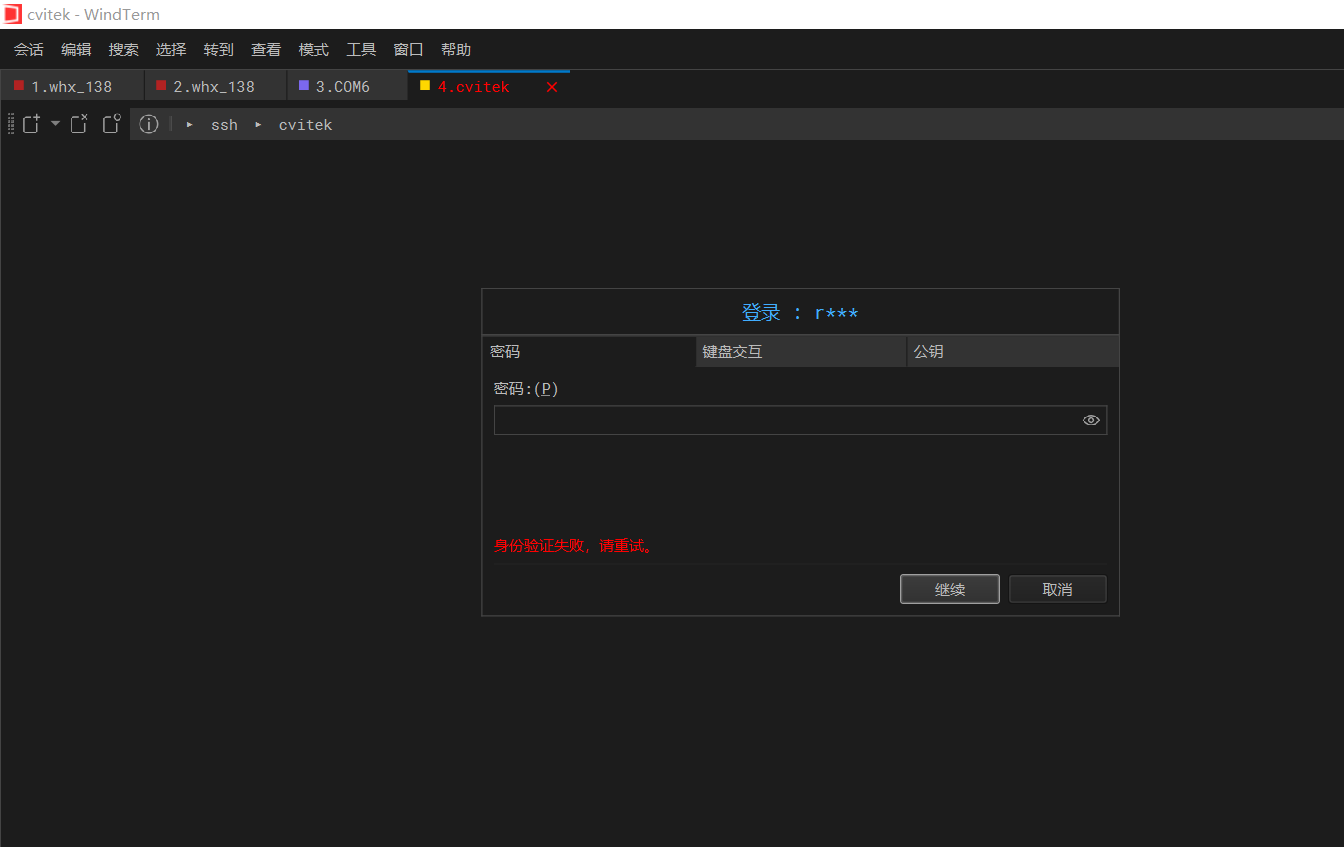Image resolution: width=1344 pixels, height=847 pixels.
Task: Click the 继续 button to retry login
Action: click(949, 588)
